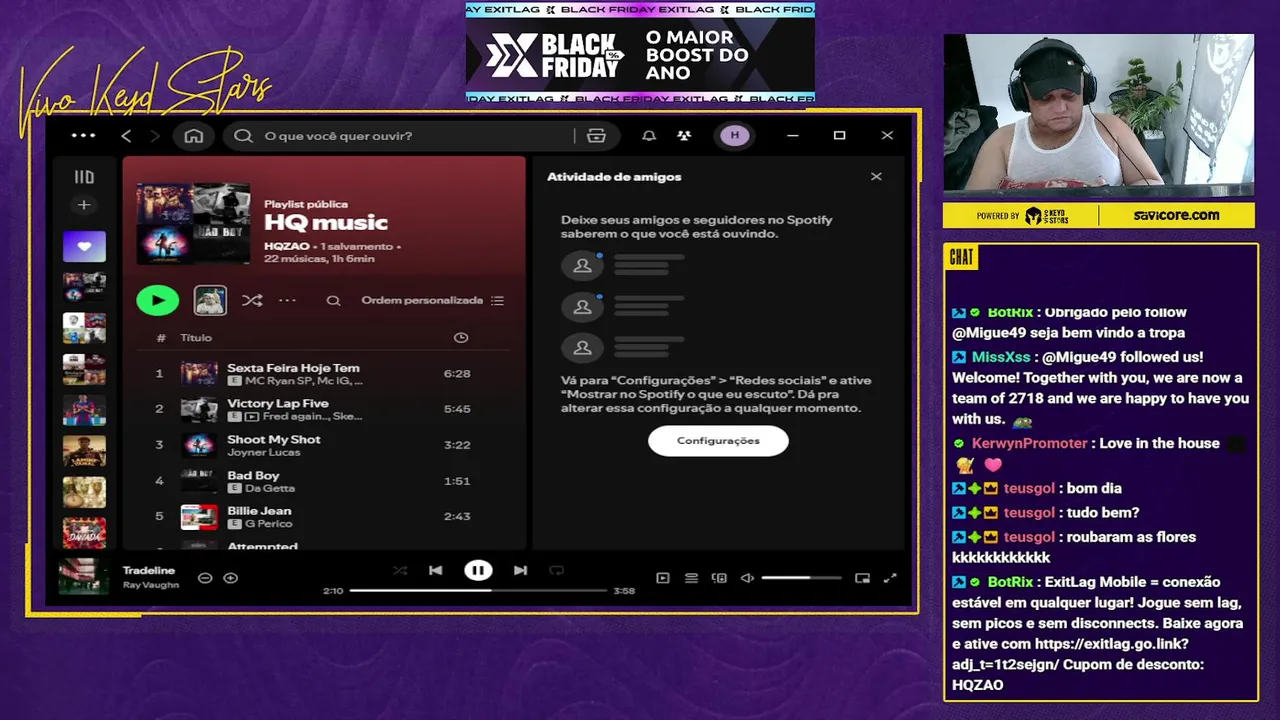Viewport: 1280px width, 720px height.
Task: Seek on the song progress bar
Action: coord(478,591)
